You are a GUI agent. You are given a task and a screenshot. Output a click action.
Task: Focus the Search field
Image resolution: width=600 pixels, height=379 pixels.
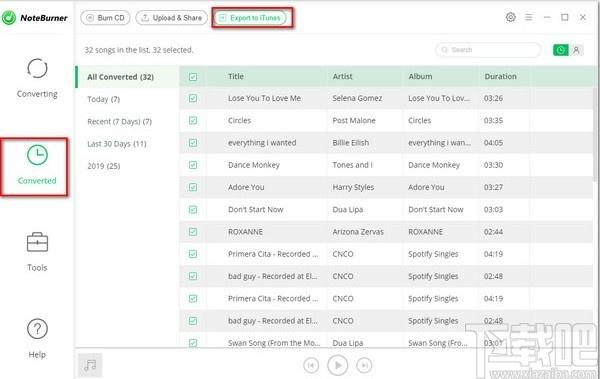point(488,50)
